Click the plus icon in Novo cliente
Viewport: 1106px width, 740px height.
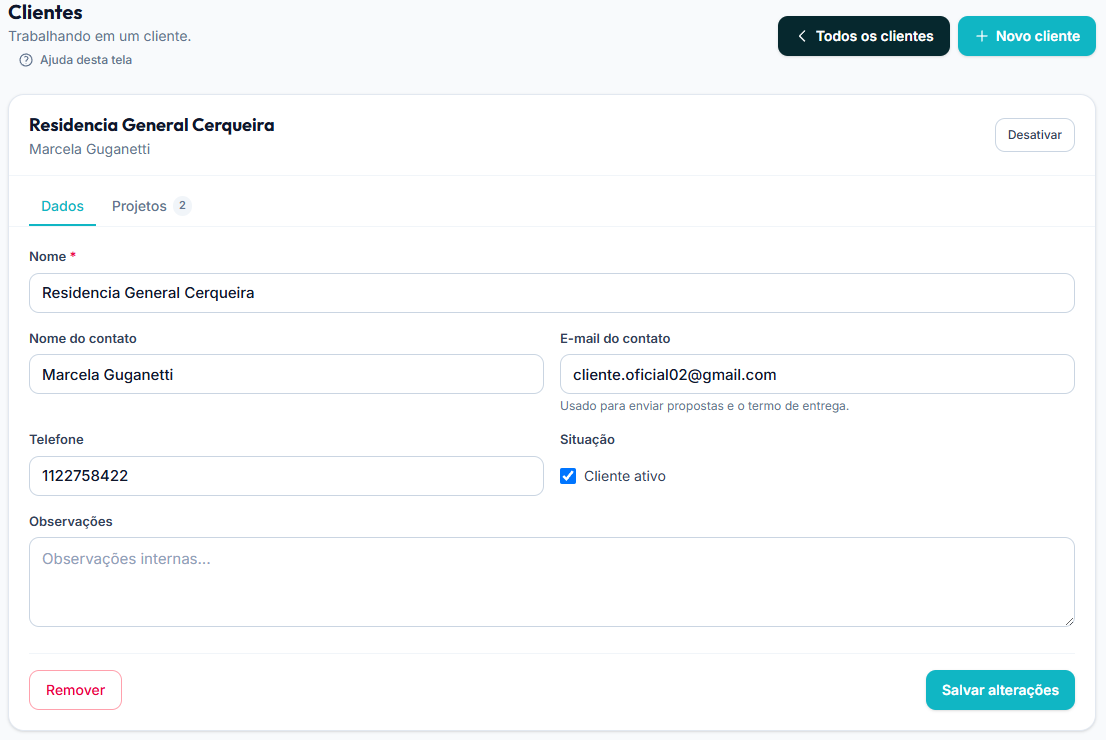tap(981, 36)
